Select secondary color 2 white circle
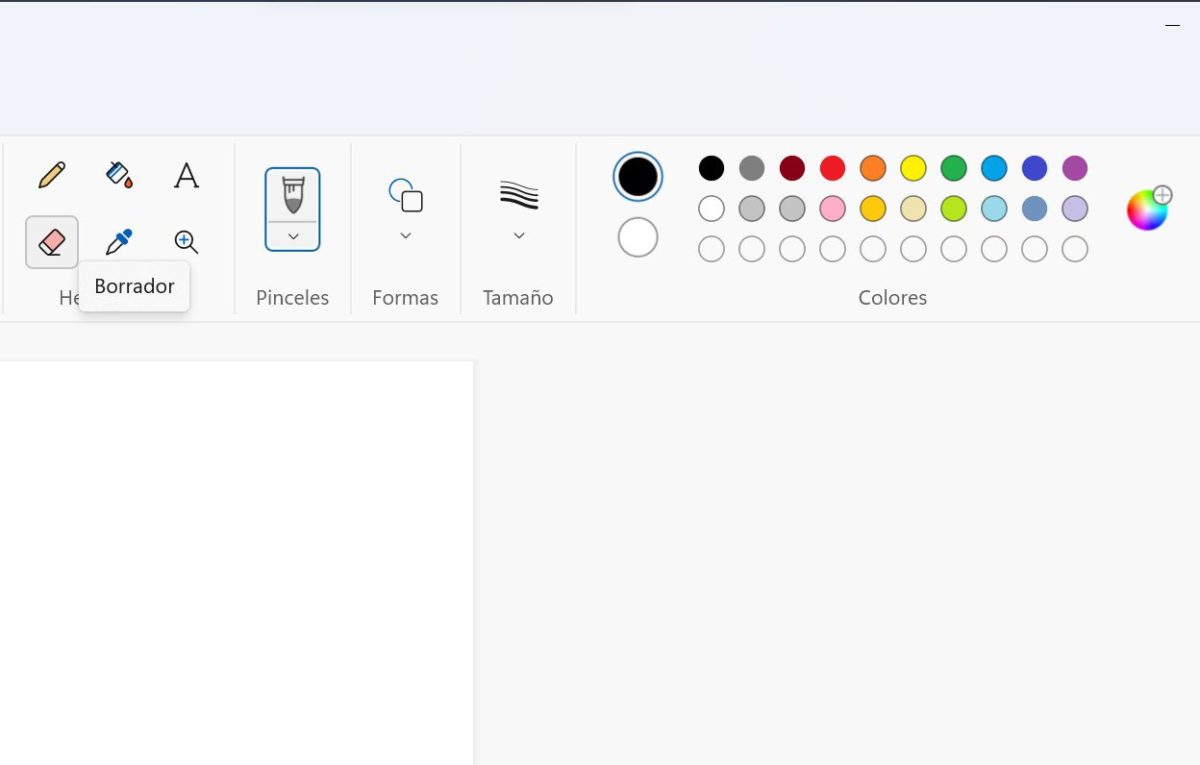The image size is (1200, 765). 638,238
